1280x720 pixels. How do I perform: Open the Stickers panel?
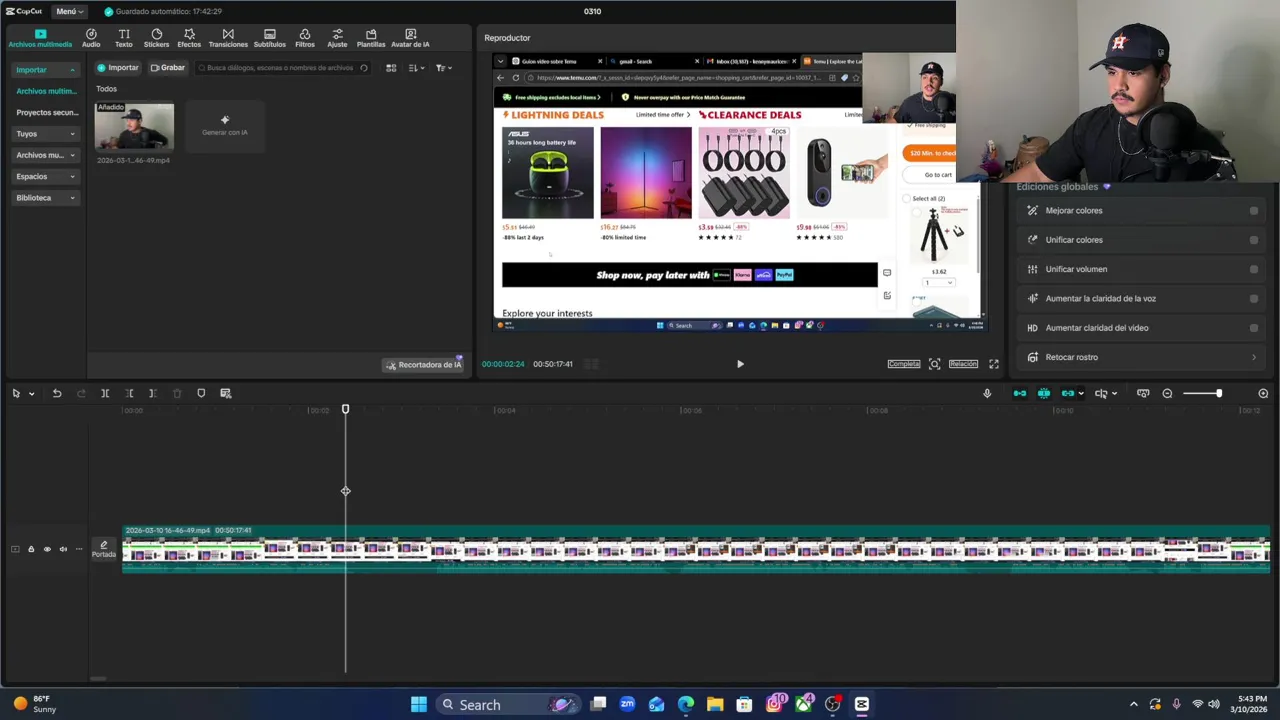156,38
